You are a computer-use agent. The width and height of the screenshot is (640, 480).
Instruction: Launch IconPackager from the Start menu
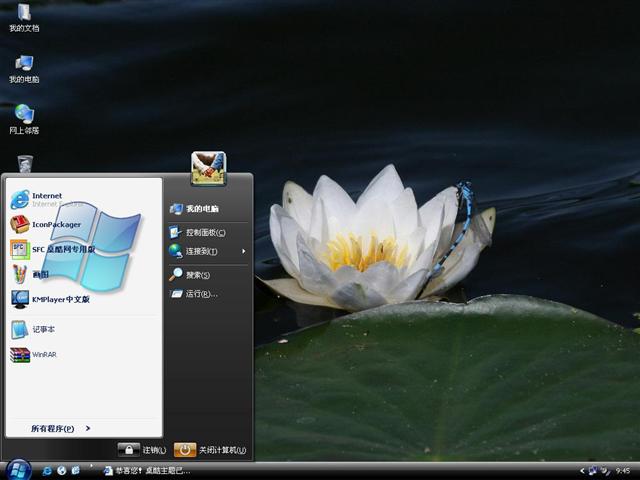[x=46, y=224]
